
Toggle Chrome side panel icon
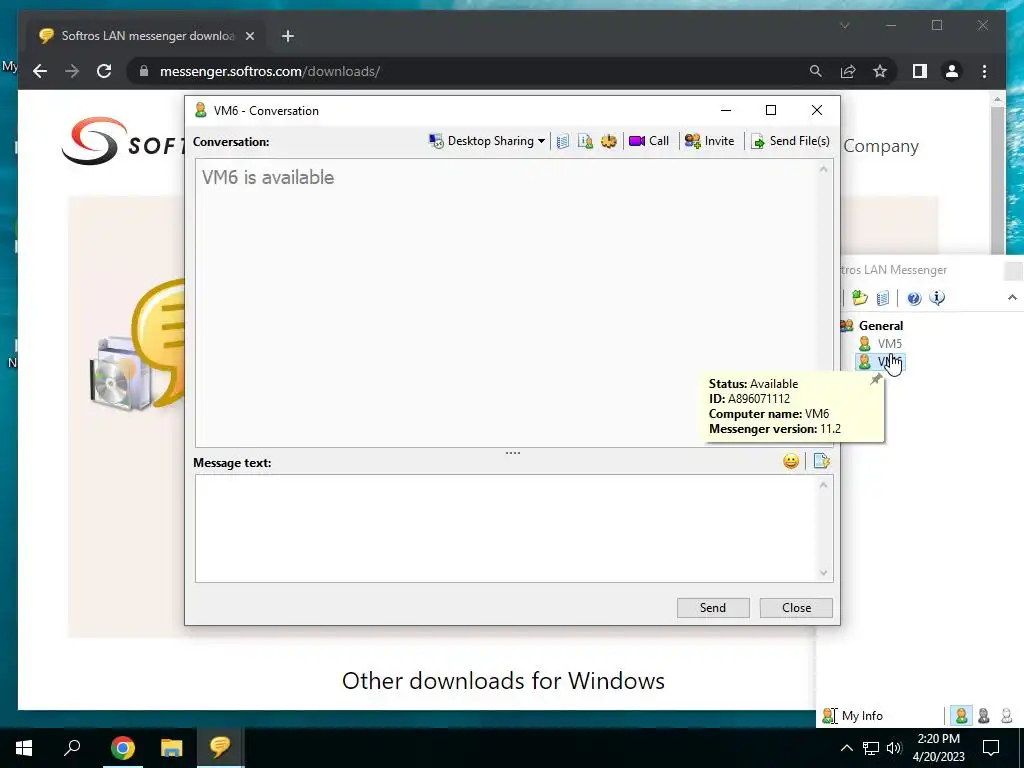(920, 71)
